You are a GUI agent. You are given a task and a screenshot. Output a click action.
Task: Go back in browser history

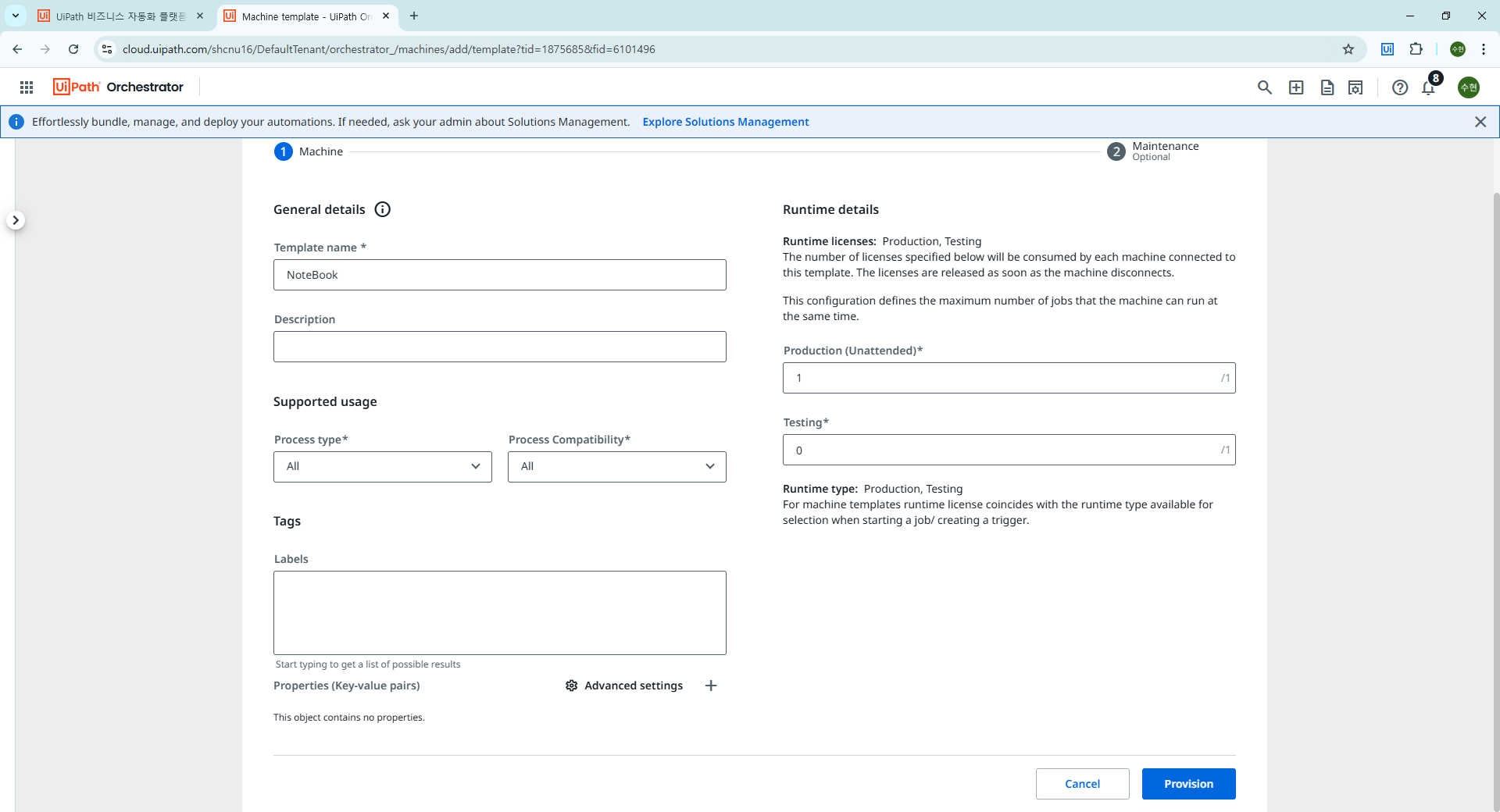pyautogui.click(x=17, y=49)
